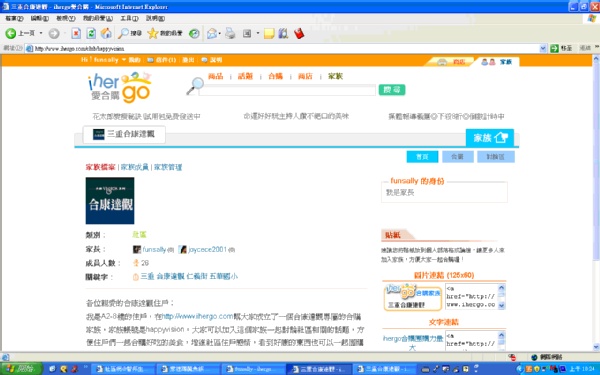
Task: Go back with the green Back arrow
Action: point(10,33)
